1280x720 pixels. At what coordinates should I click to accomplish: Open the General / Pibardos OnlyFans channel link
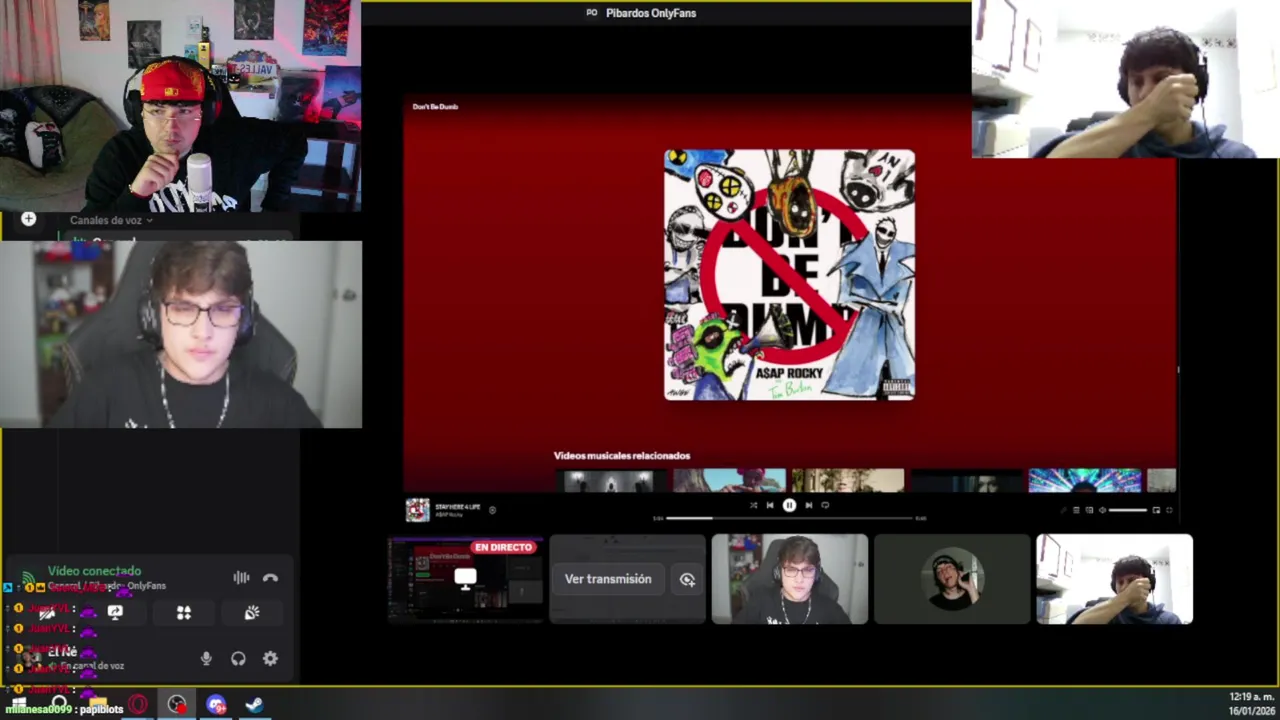[107, 586]
